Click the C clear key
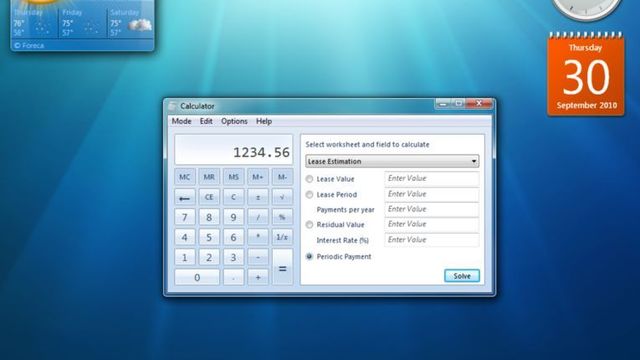640x360 pixels. click(x=233, y=197)
